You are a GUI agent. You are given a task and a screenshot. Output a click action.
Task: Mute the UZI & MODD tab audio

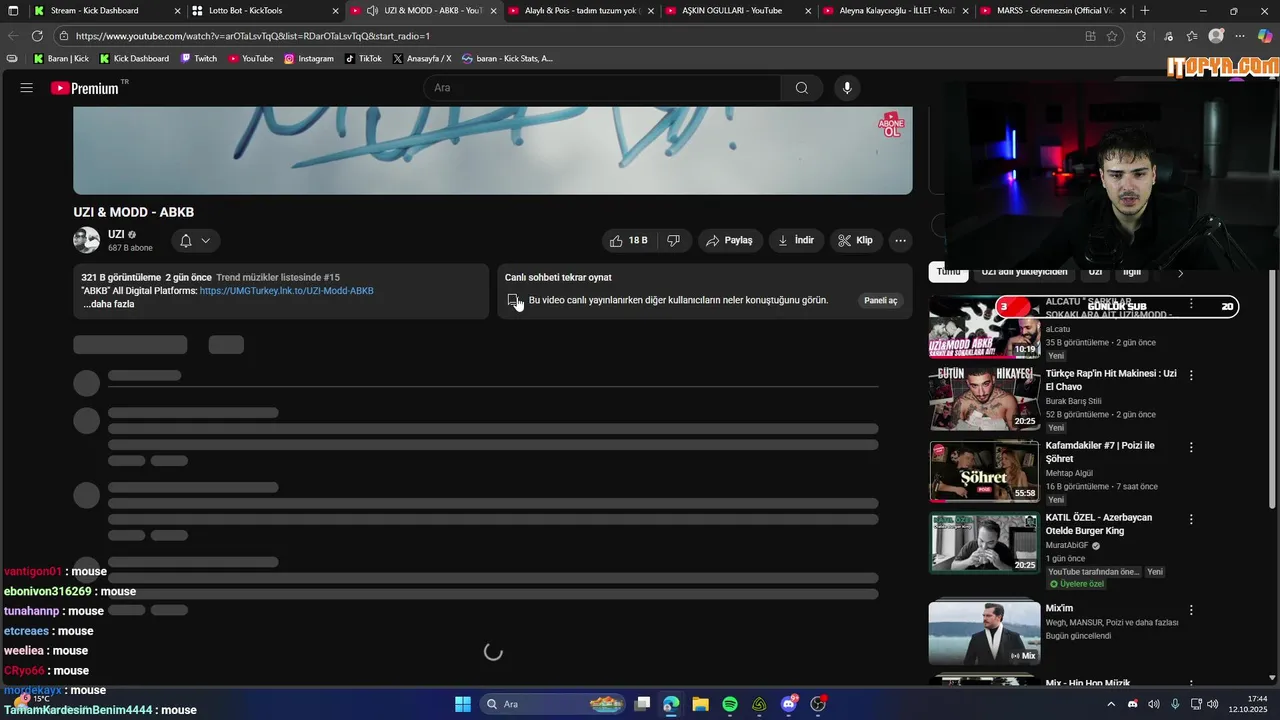[372, 11]
